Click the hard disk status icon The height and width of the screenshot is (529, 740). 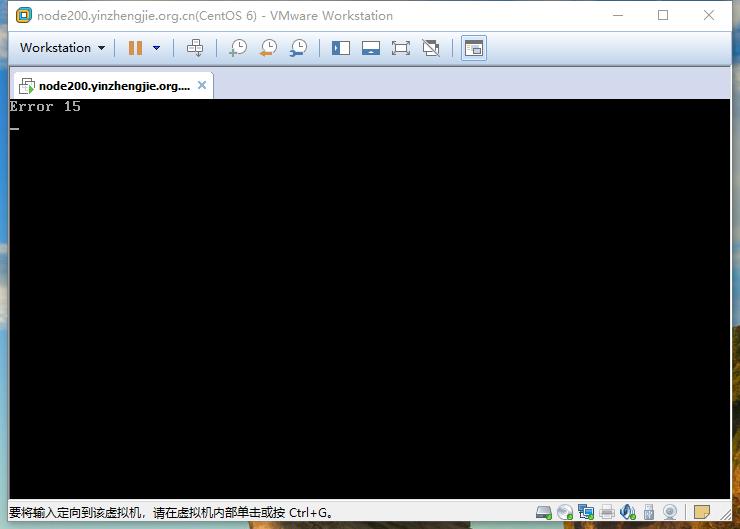point(544,512)
